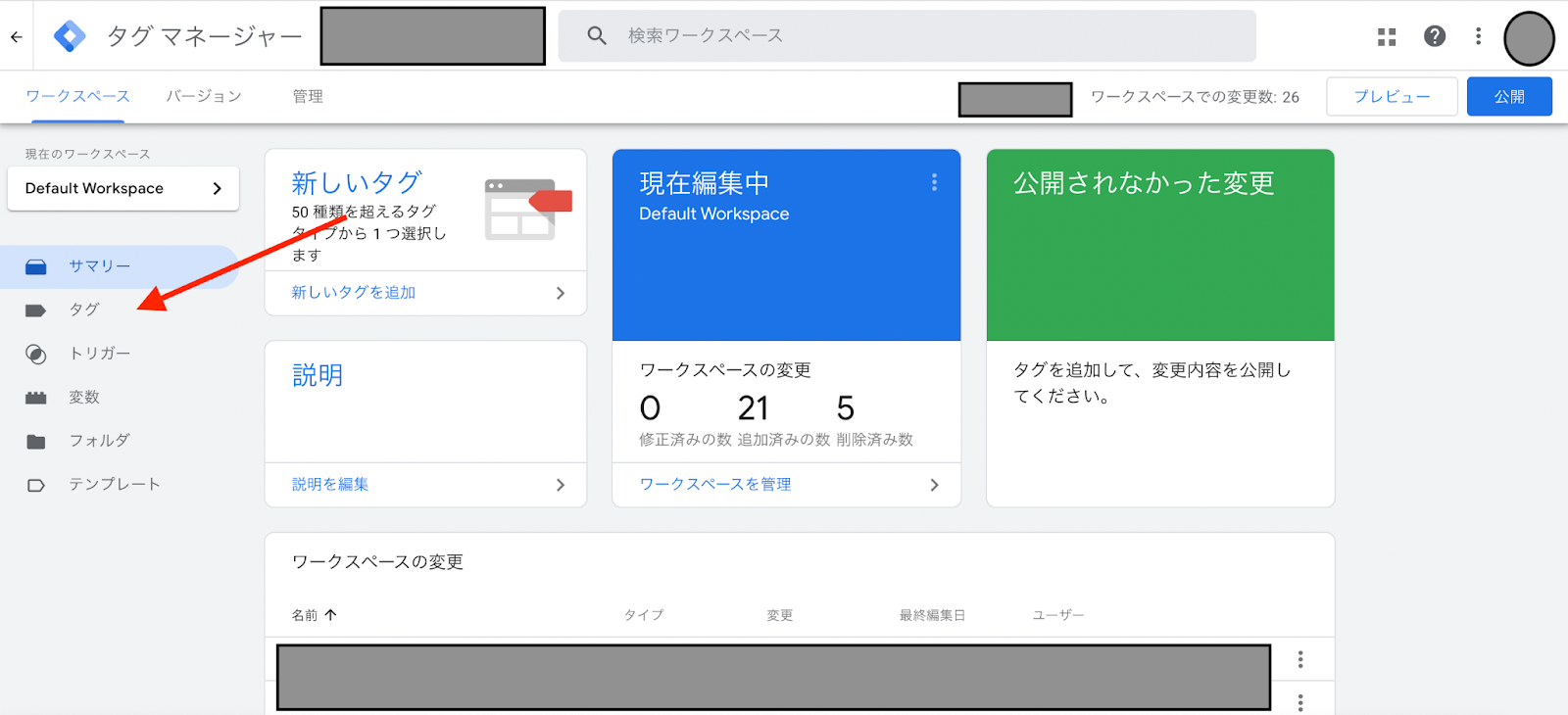Open the Google apps grid icon
This screenshot has width=1568, height=715.
1387,37
